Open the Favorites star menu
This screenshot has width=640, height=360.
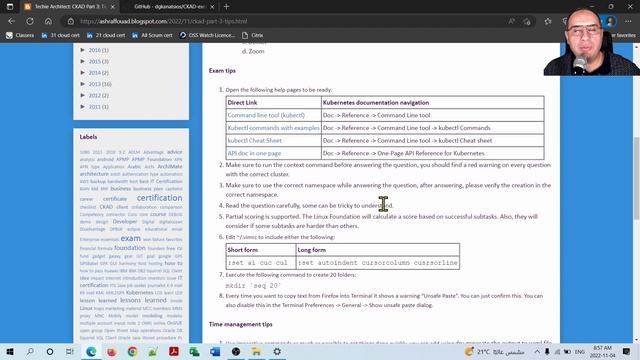click(548, 21)
